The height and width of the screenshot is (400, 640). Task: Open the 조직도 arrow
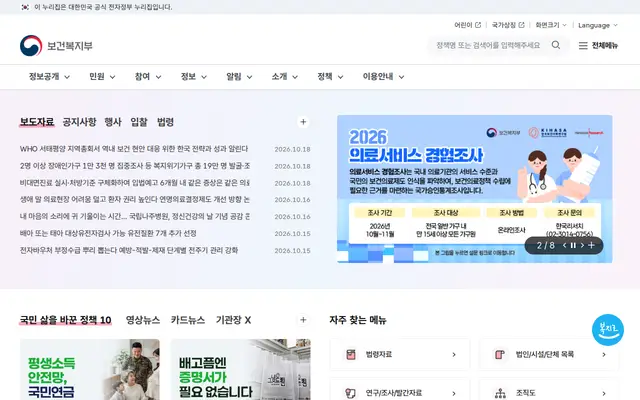click(604, 393)
